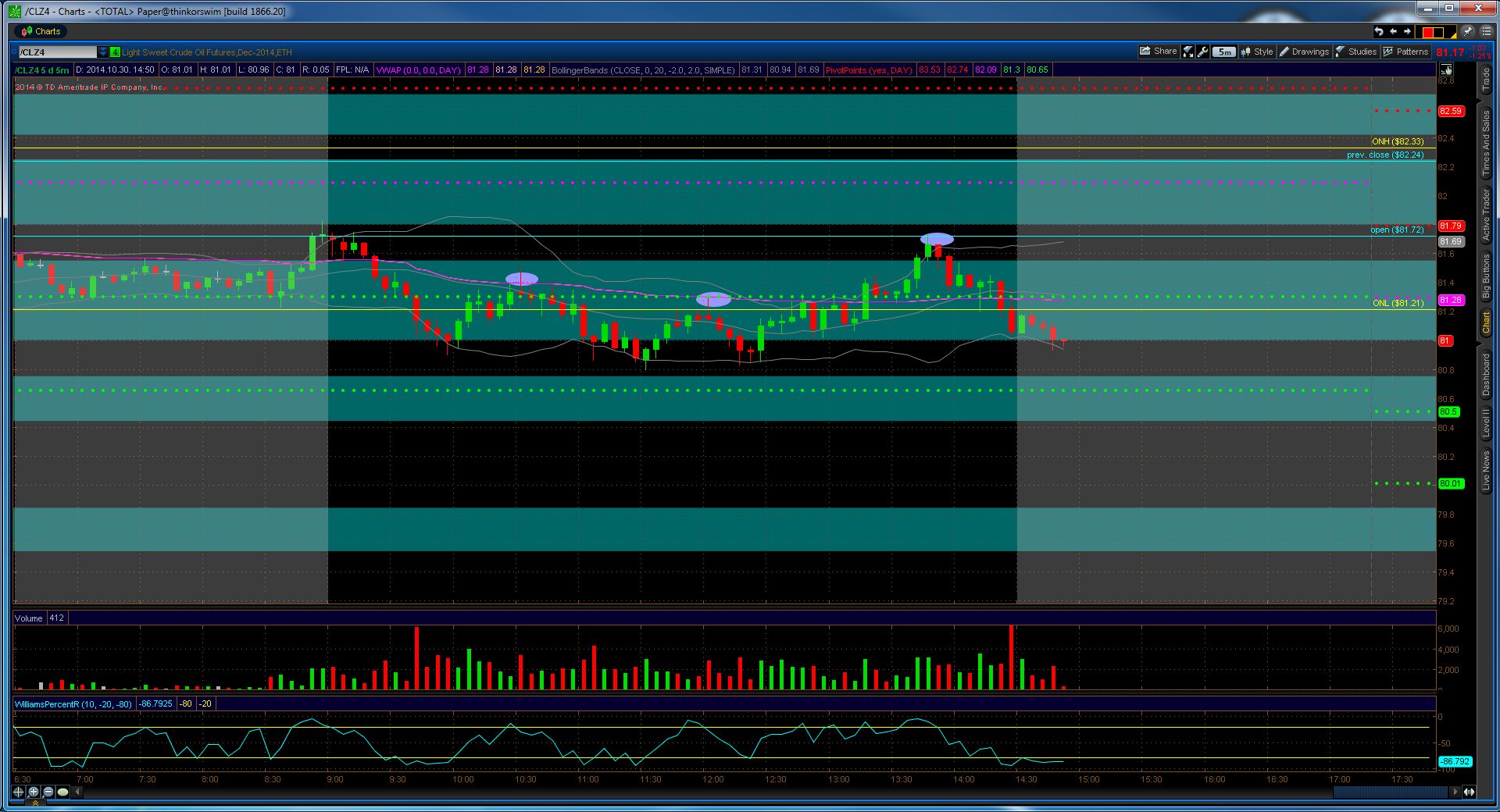Select the Chart side tab
The width and height of the screenshot is (1500, 812).
pyautogui.click(x=1486, y=322)
